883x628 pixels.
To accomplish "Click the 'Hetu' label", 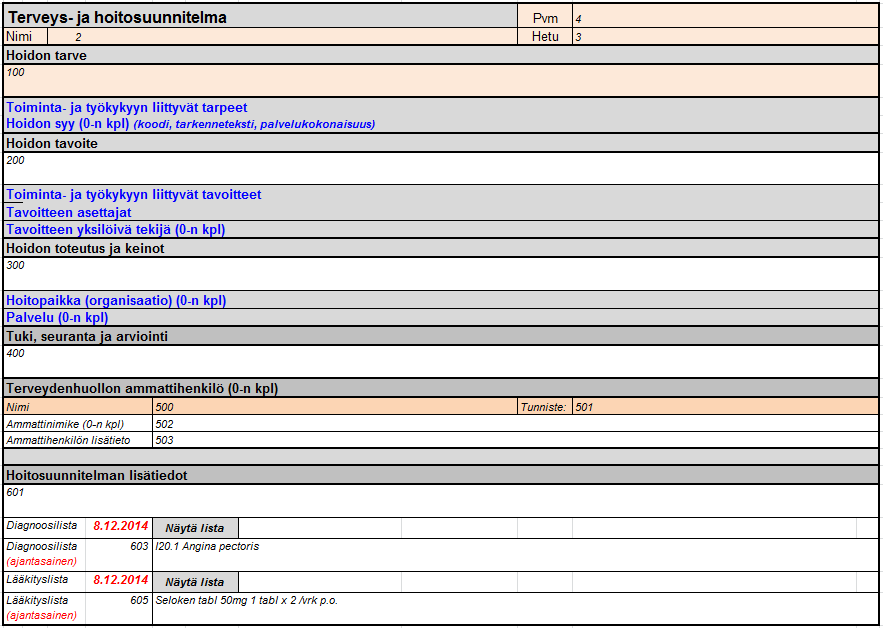I will point(545,37).
